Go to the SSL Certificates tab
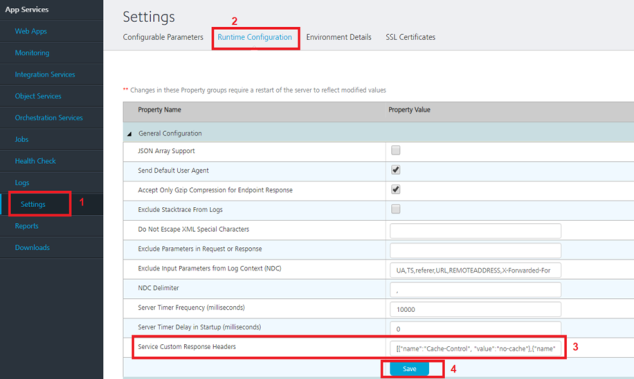The image size is (634, 379). pyautogui.click(x=410, y=37)
